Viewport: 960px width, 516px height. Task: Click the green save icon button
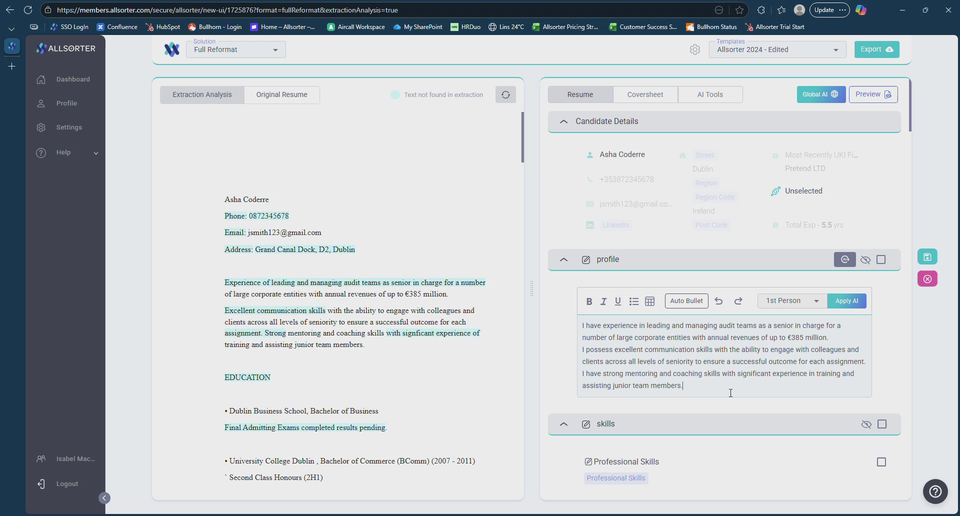927,257
